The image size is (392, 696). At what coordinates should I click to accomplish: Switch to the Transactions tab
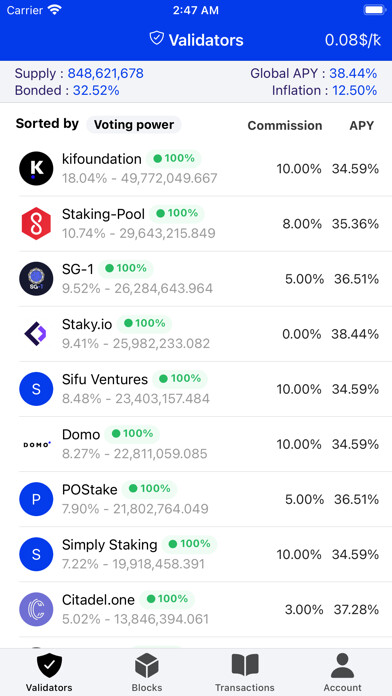pos(245,672)
